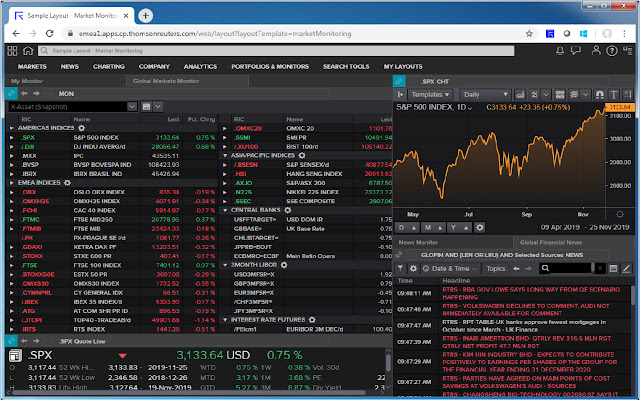
Task: Click the save icon beside X-Asset dropdown
Action: point(147,107)
